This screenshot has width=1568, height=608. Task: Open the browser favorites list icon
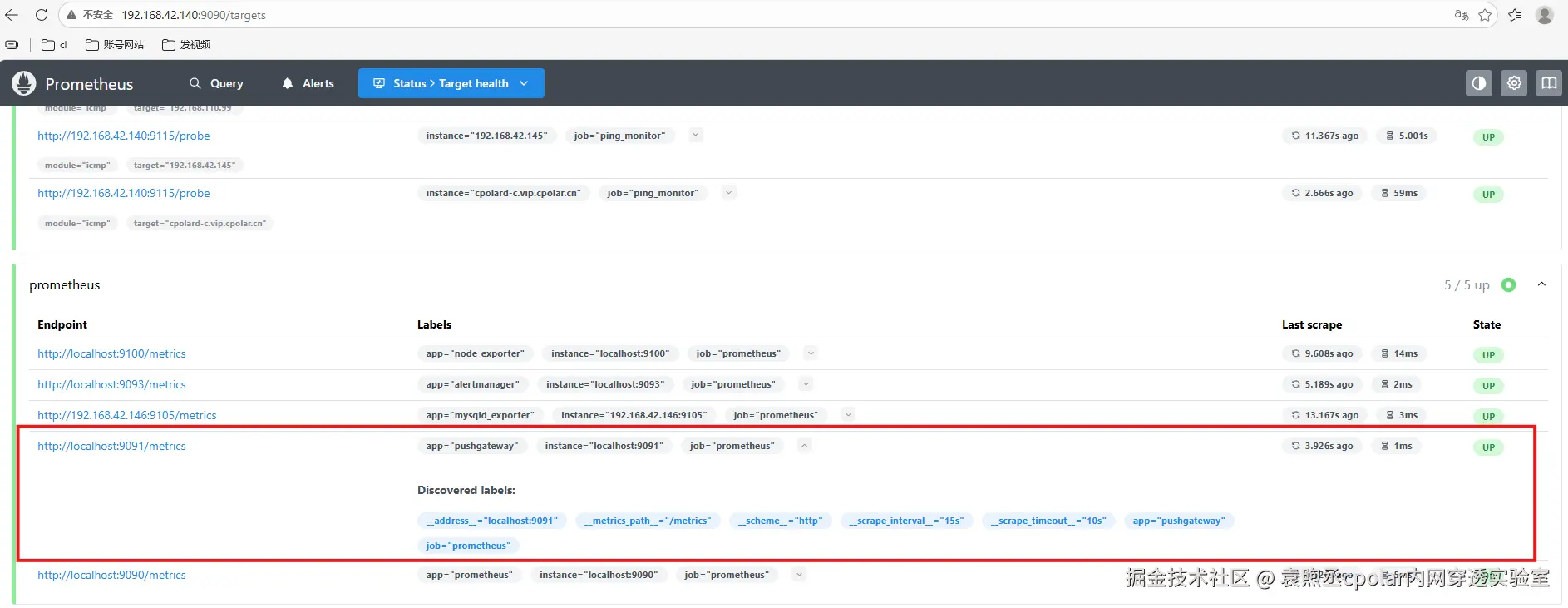pyautogui.click(x=1515, y=15)
